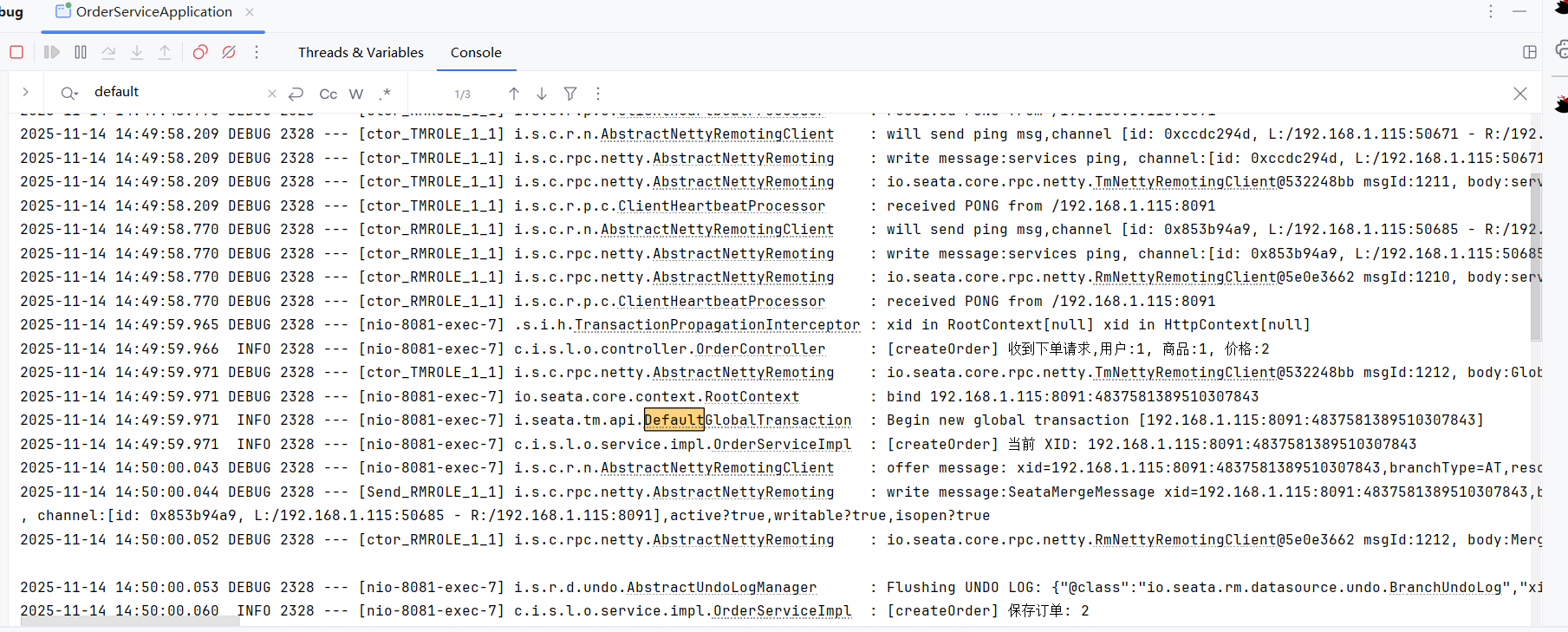Screen dimensions: 1568x632
Task: Open OrderServiceImpl link at 14:50:00.060
Action: coord(782,610)
